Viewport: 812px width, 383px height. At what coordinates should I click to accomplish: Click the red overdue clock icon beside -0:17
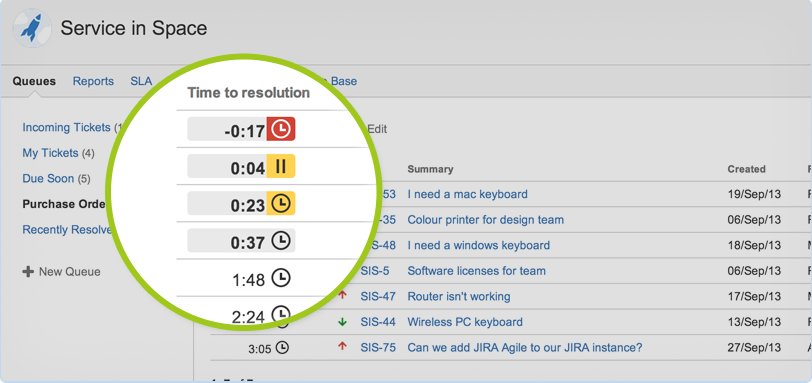(281, 129)
